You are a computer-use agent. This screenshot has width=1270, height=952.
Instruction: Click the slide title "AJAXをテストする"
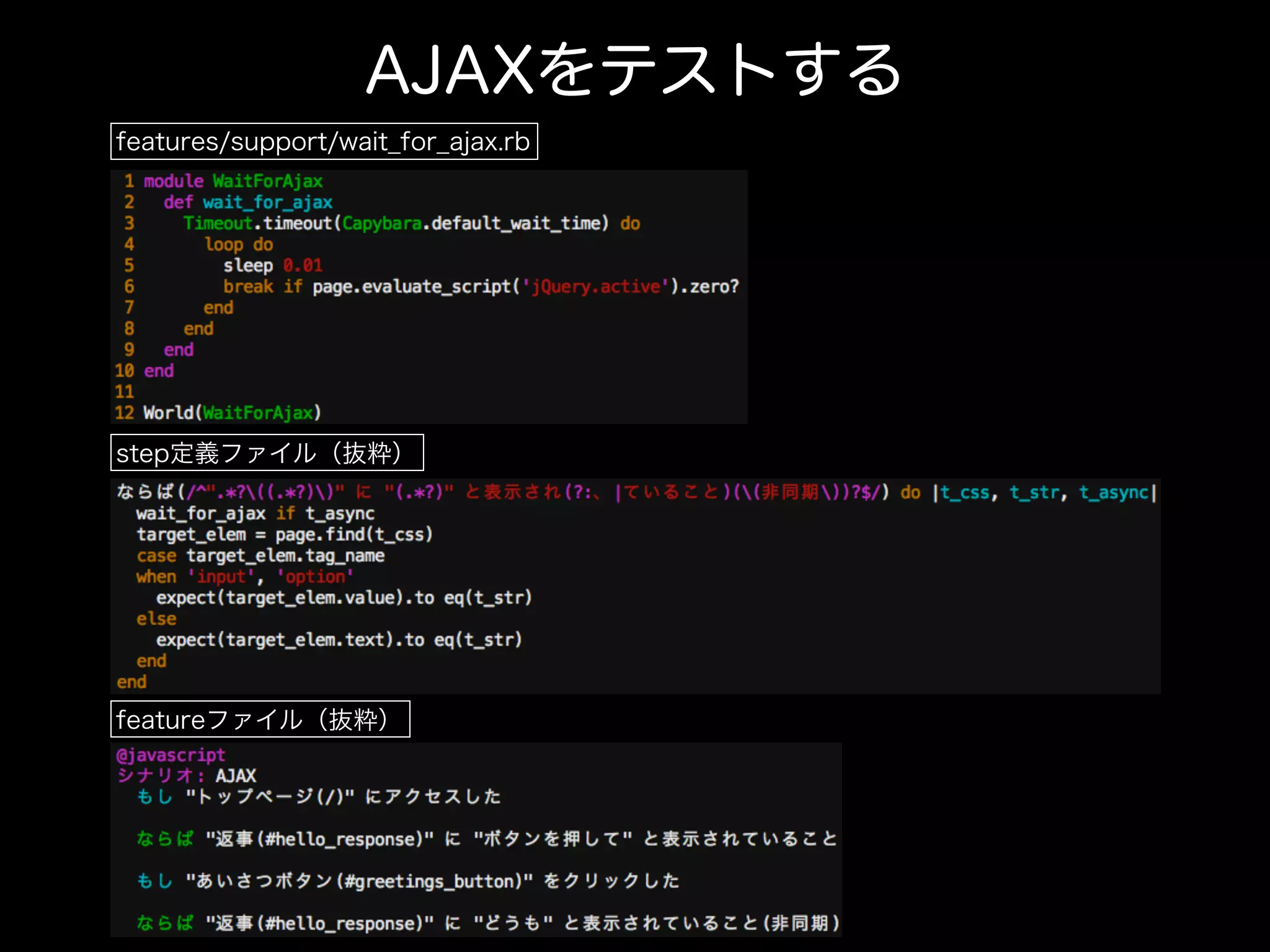[x=634, y=69]
